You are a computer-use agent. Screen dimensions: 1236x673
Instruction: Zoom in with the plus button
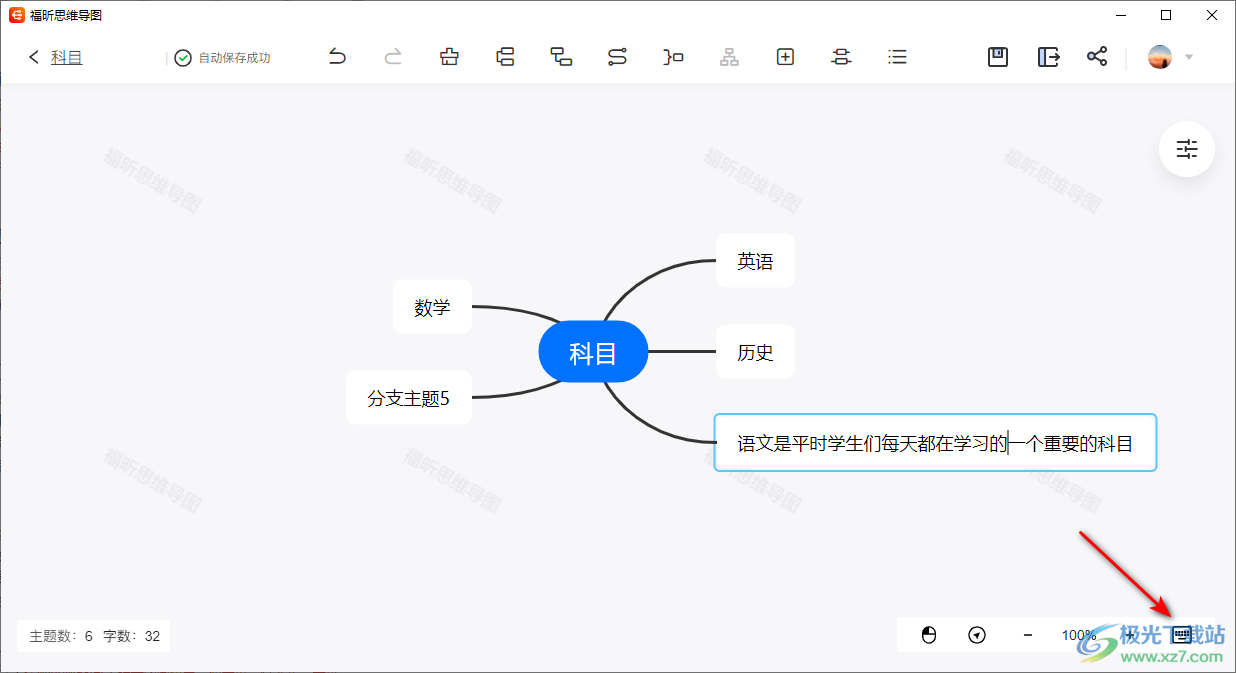pos(1130,635)
